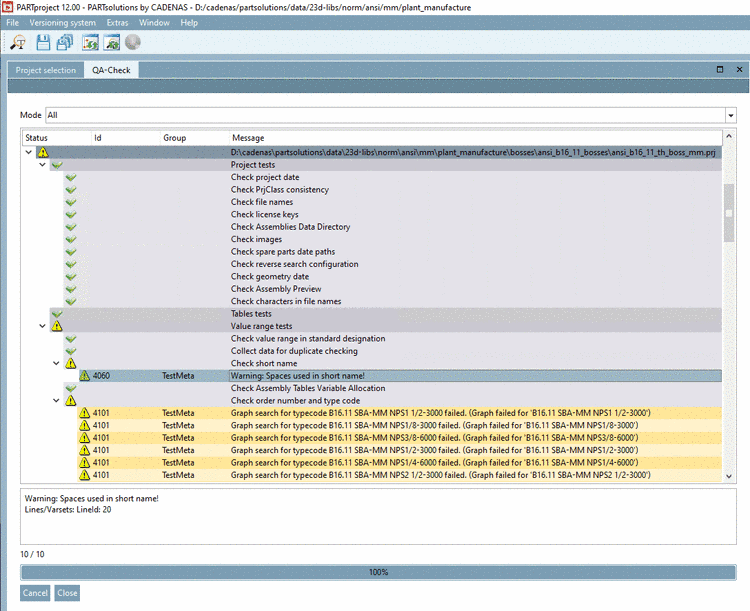Click green check icon for Check images
This screenshot has width=750, height=611.
71,240
